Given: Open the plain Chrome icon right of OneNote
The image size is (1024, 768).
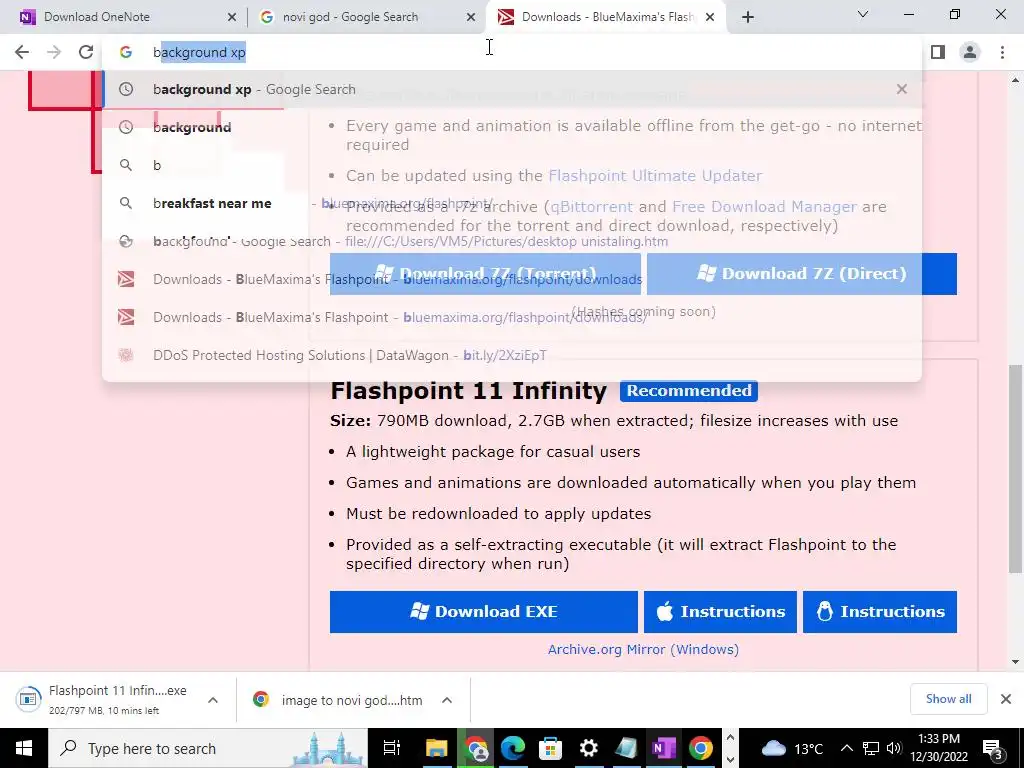Looking at the screenshot, I should 701,748.
